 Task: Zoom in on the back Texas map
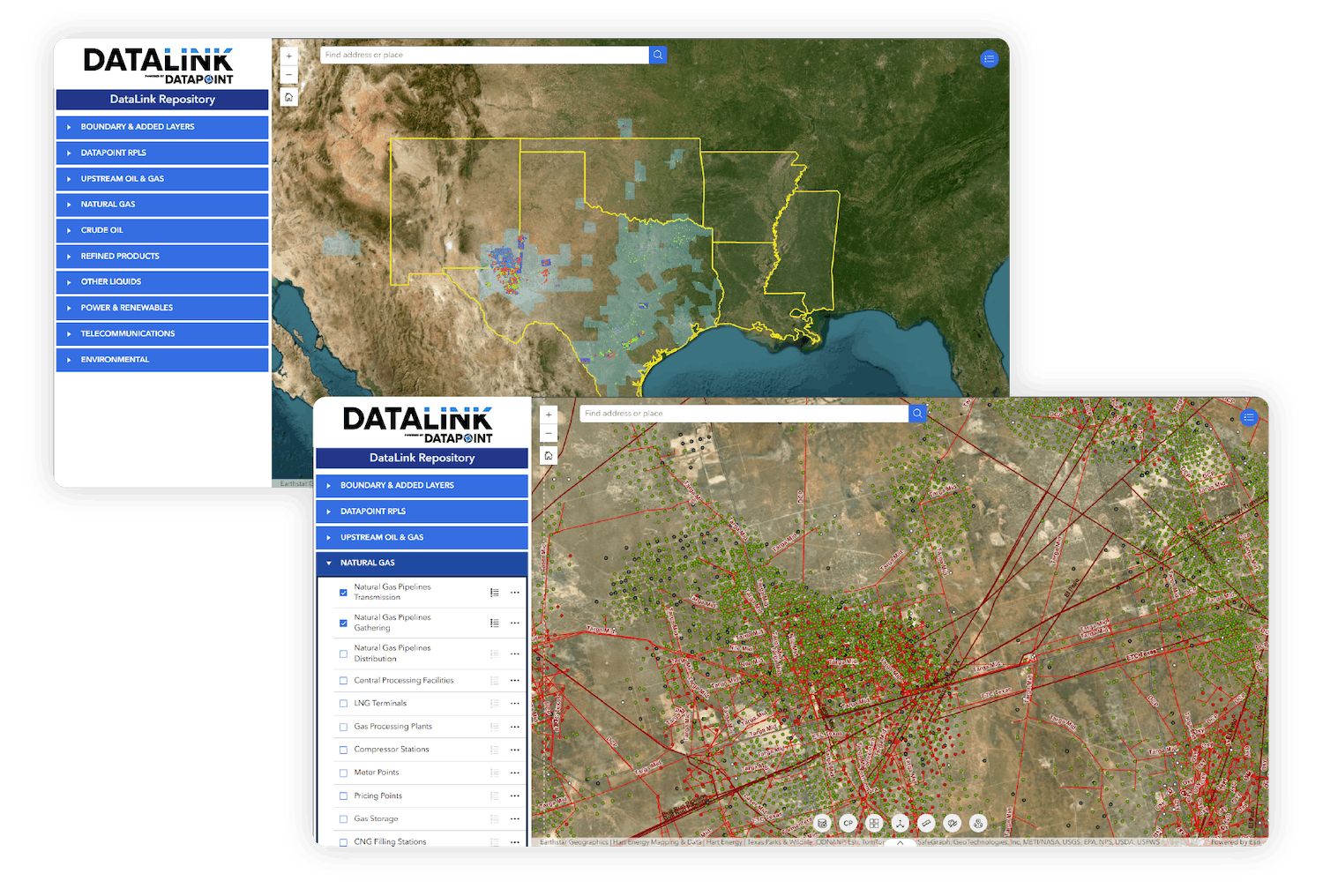pos(288,56)
